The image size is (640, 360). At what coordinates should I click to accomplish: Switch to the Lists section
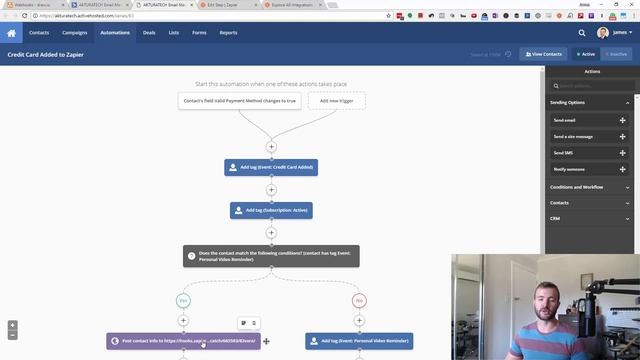click(174, 33)
